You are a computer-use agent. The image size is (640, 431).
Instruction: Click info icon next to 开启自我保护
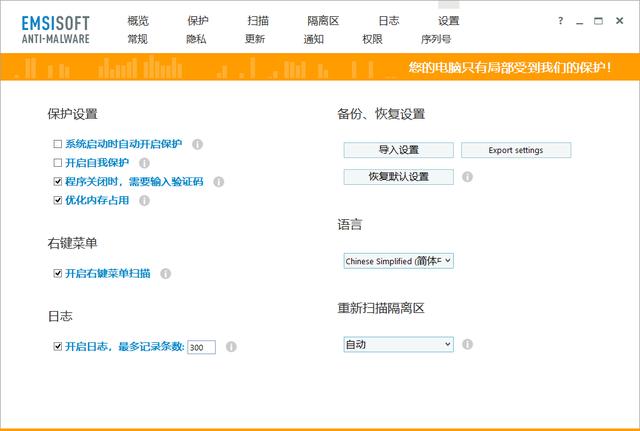coord(144,163)
